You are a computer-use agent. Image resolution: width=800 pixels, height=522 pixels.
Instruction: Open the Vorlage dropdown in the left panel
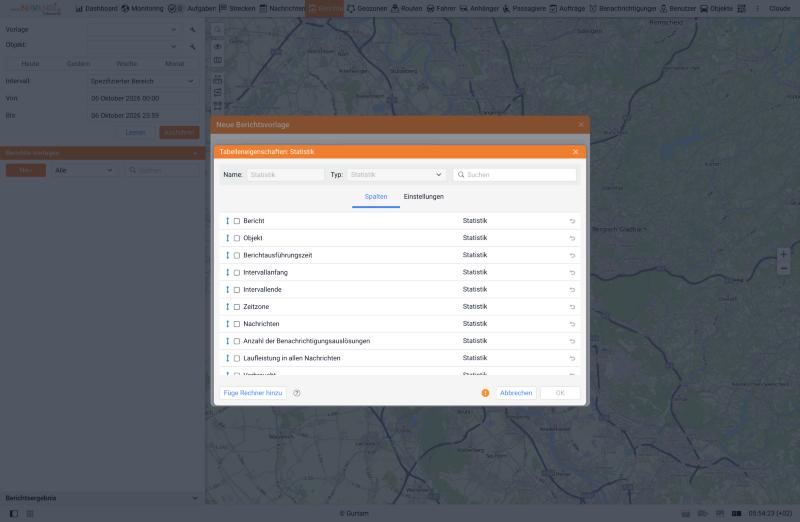tap(133, 30)
